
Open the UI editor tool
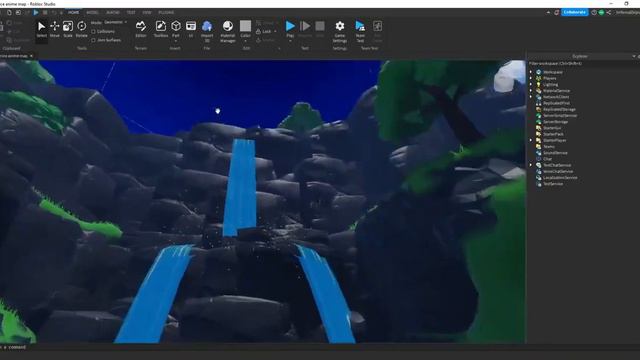(x=191, y=29)
